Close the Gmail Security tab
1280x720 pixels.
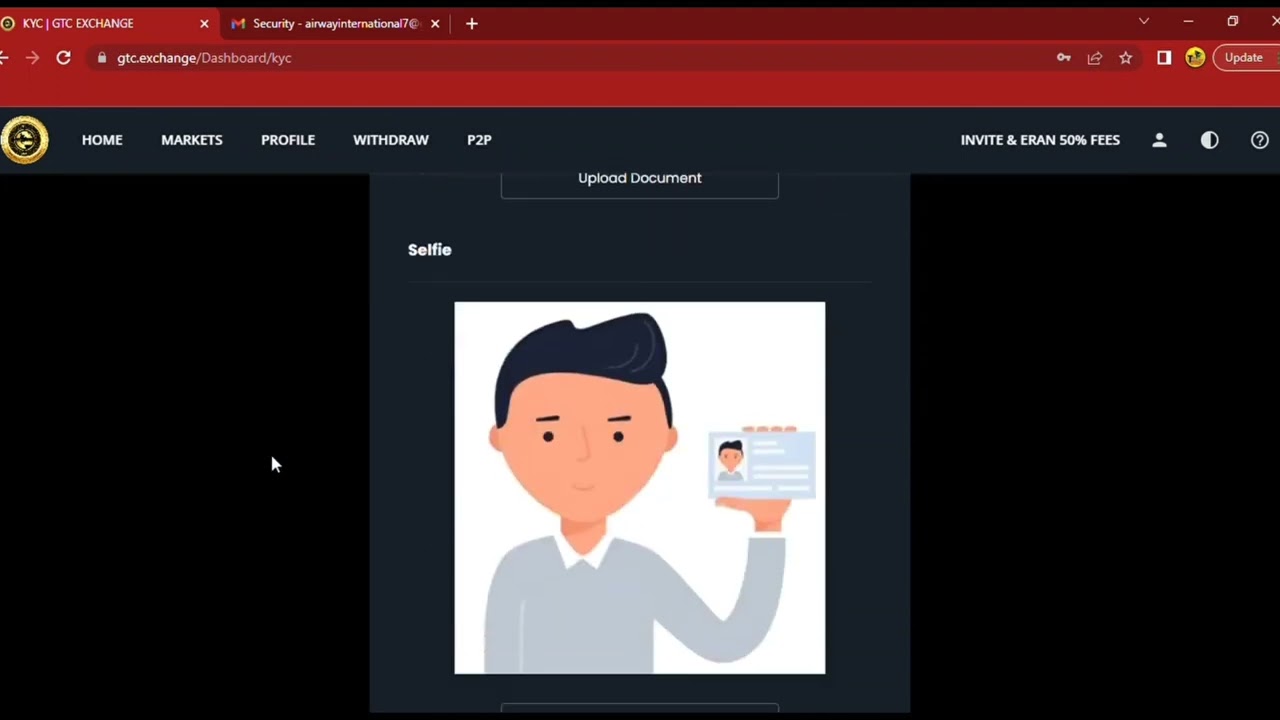[435, 23]
